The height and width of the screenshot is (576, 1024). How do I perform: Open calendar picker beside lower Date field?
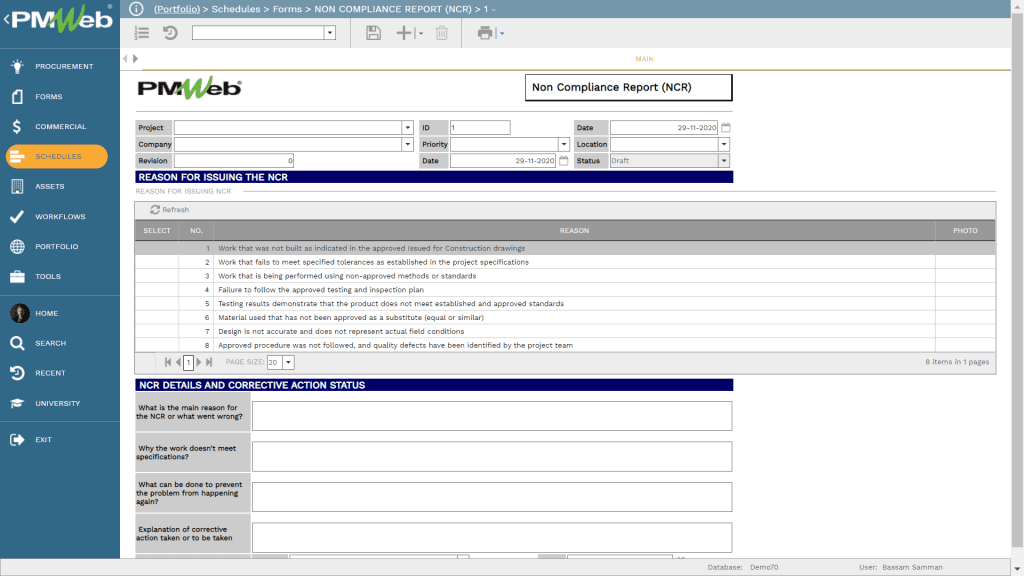click(x=564, y=161)
